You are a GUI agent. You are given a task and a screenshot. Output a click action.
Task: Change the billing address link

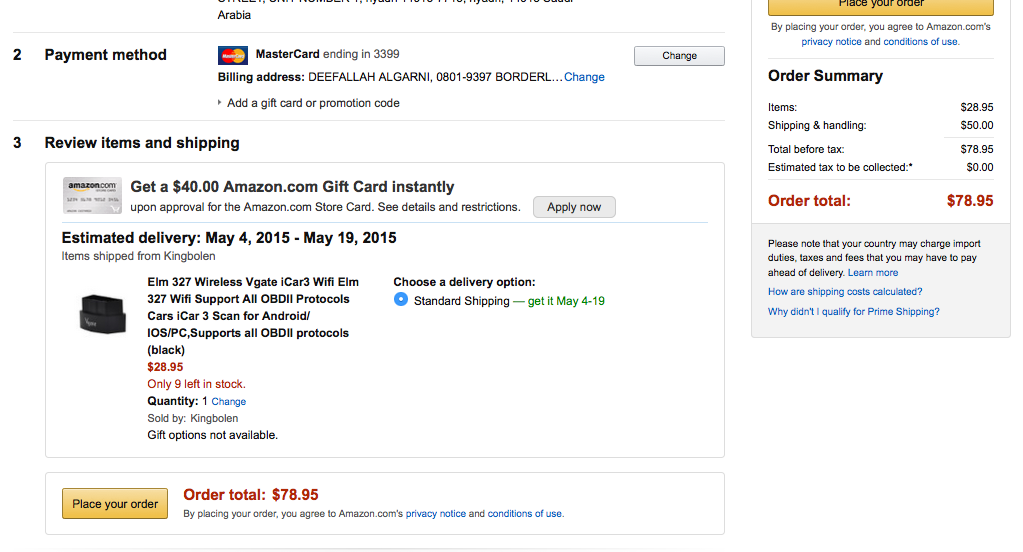point(584,77)
